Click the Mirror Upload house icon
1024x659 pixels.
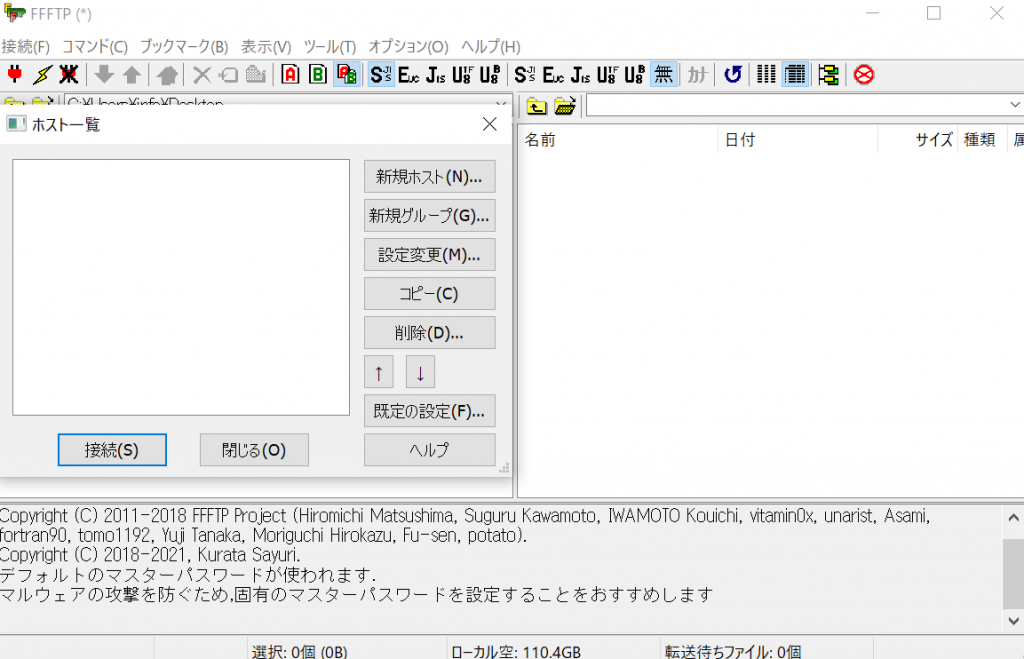[x=167, y=74]
